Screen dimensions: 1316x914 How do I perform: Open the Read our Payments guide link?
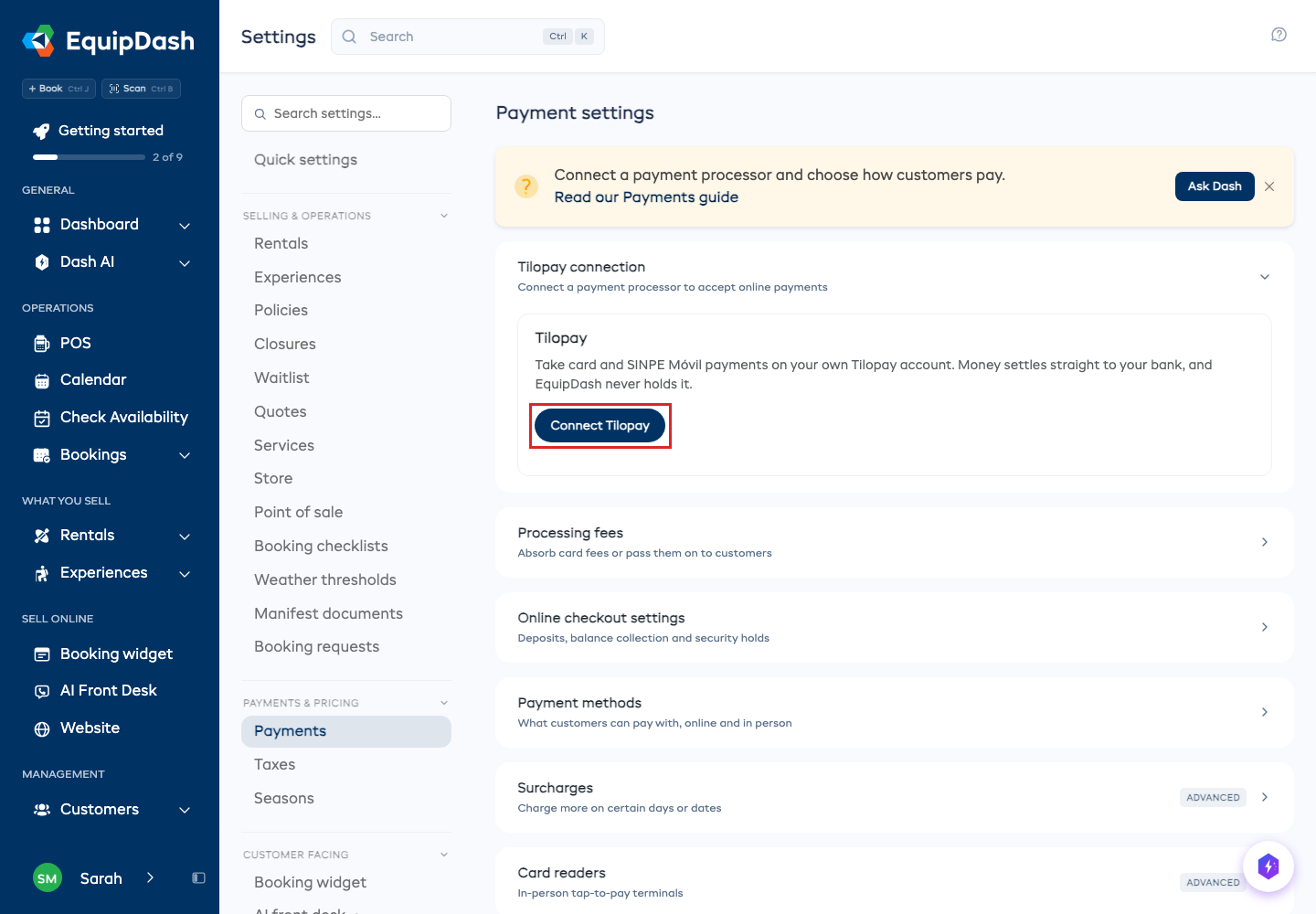click(646, 197)
